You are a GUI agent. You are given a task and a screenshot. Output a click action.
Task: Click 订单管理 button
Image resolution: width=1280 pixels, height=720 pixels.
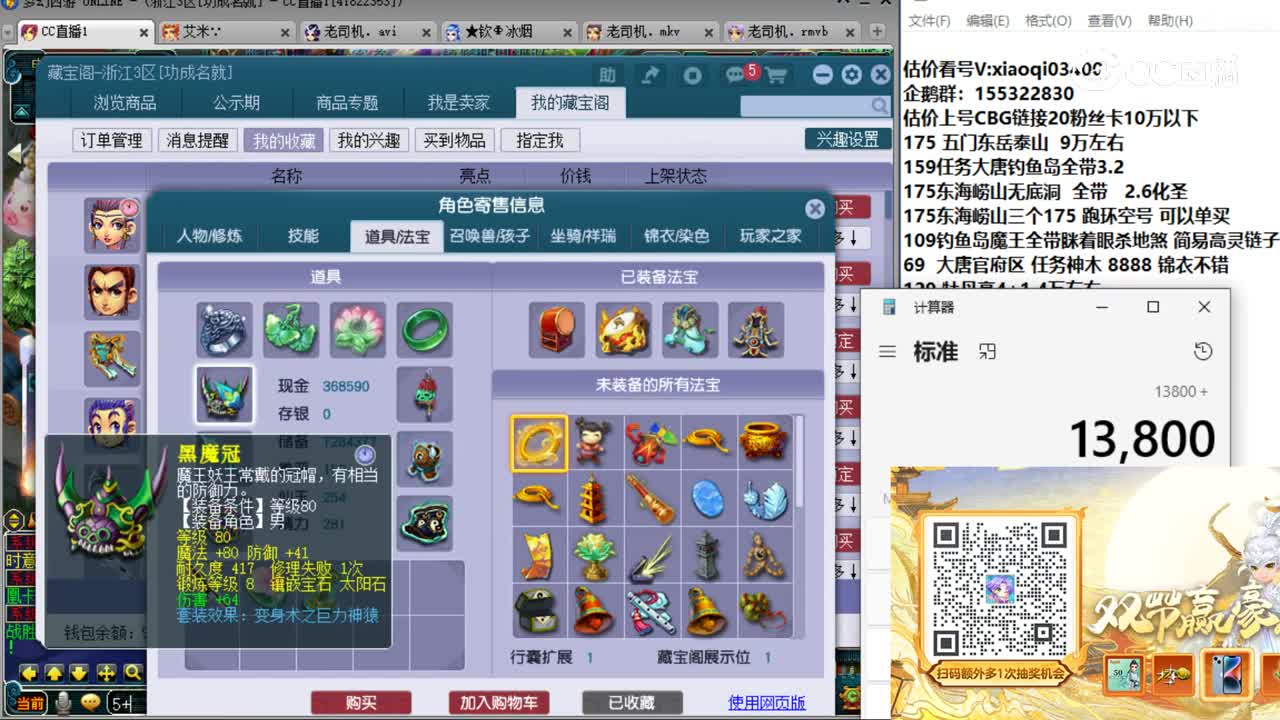tap(112, 141)
